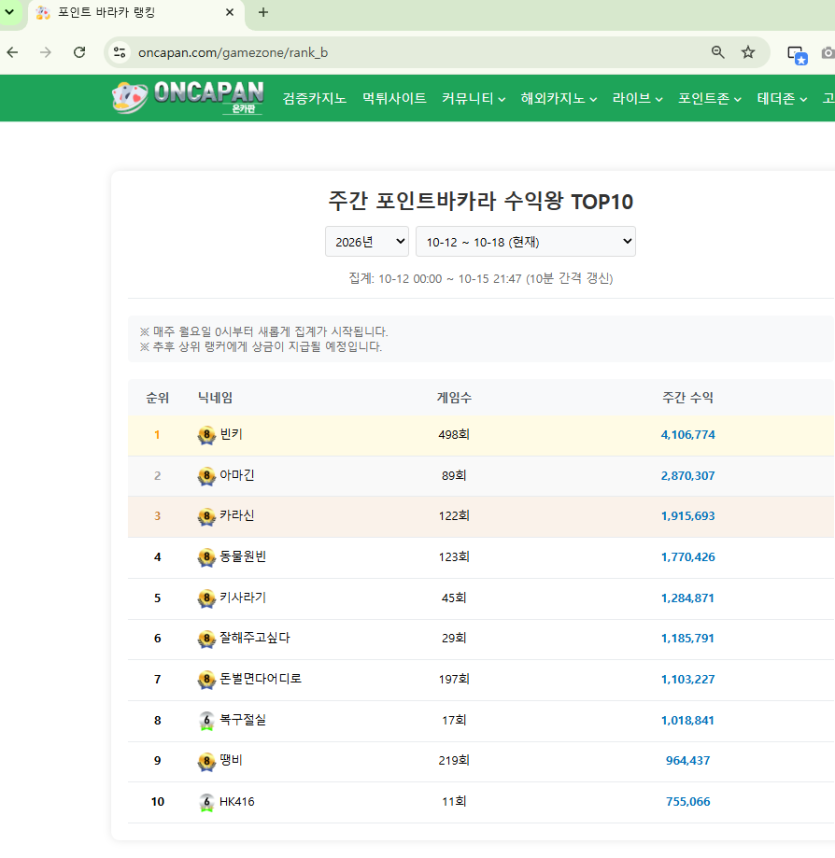Click the camera icon at toolbar edge
835x858 pixels.
tap(828, 53)
